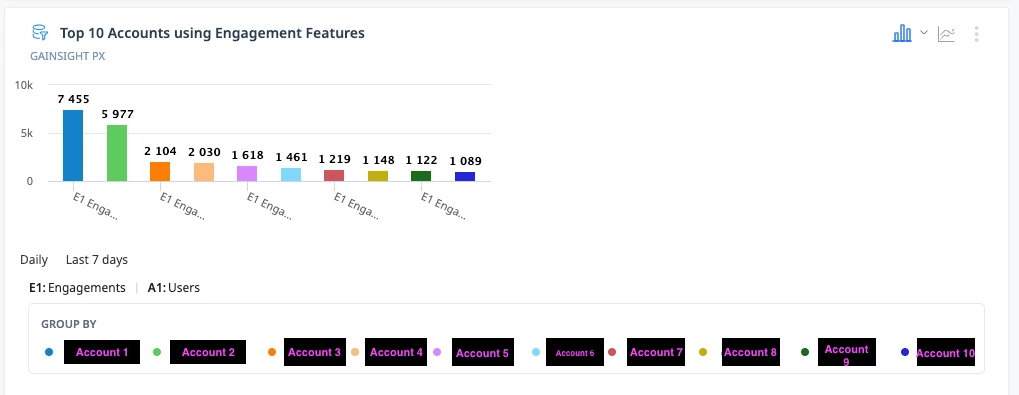Switch to the line chart view icon
The width and height of the screenshot is (1019, 395).
[x=946, y=34]
